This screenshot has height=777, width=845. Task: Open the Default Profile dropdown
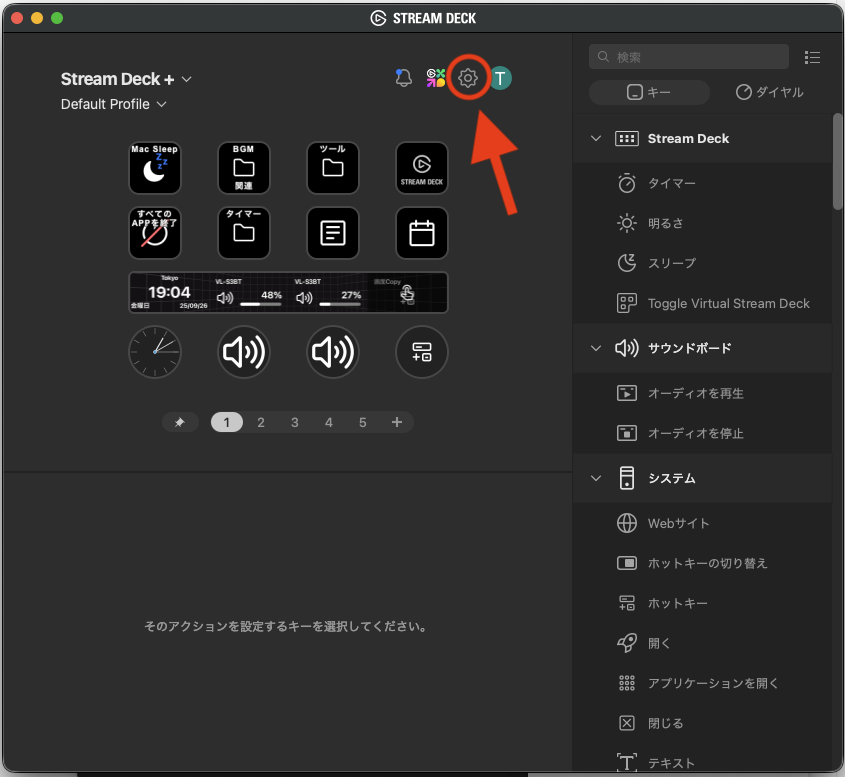114,104
